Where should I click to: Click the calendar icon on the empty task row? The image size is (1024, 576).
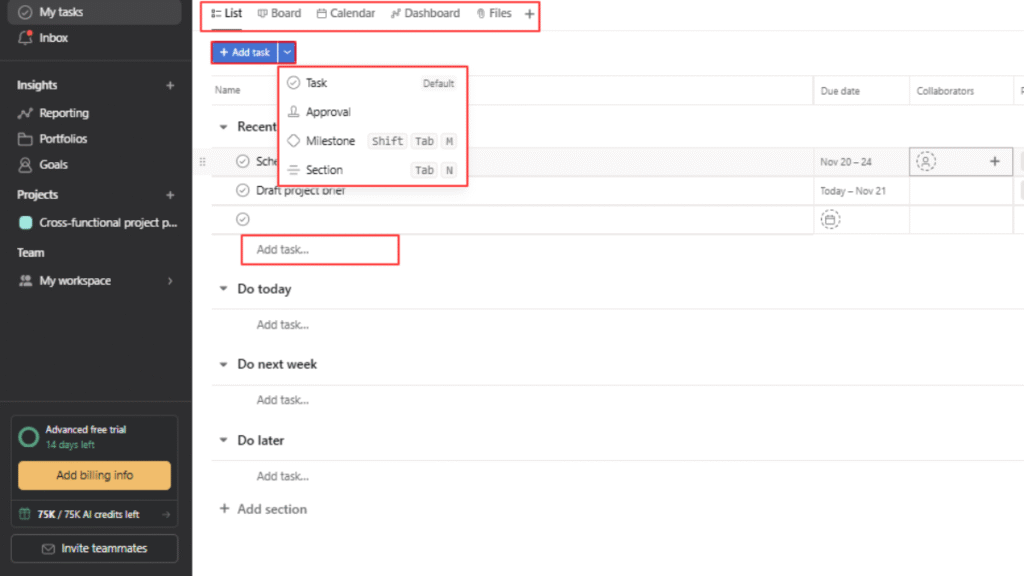click(831, 219)
